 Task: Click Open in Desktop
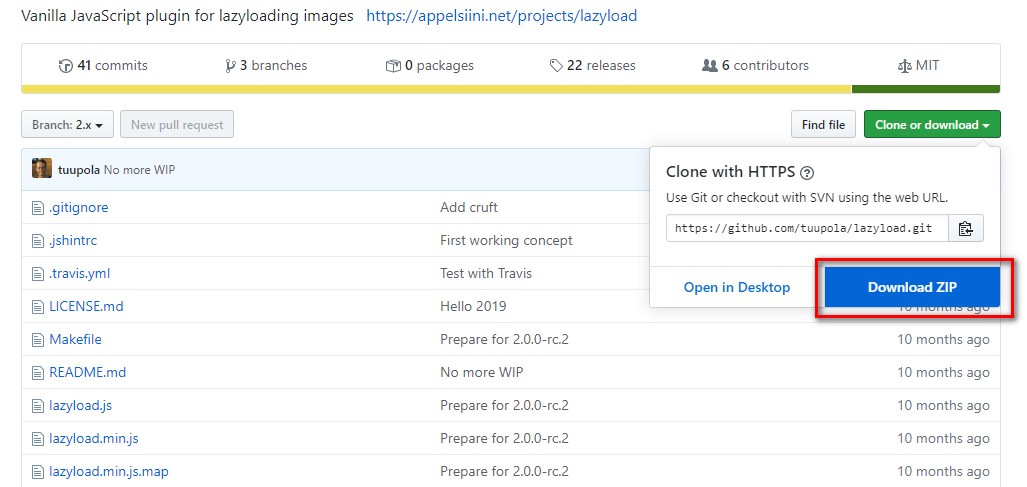tap(737, 287)
